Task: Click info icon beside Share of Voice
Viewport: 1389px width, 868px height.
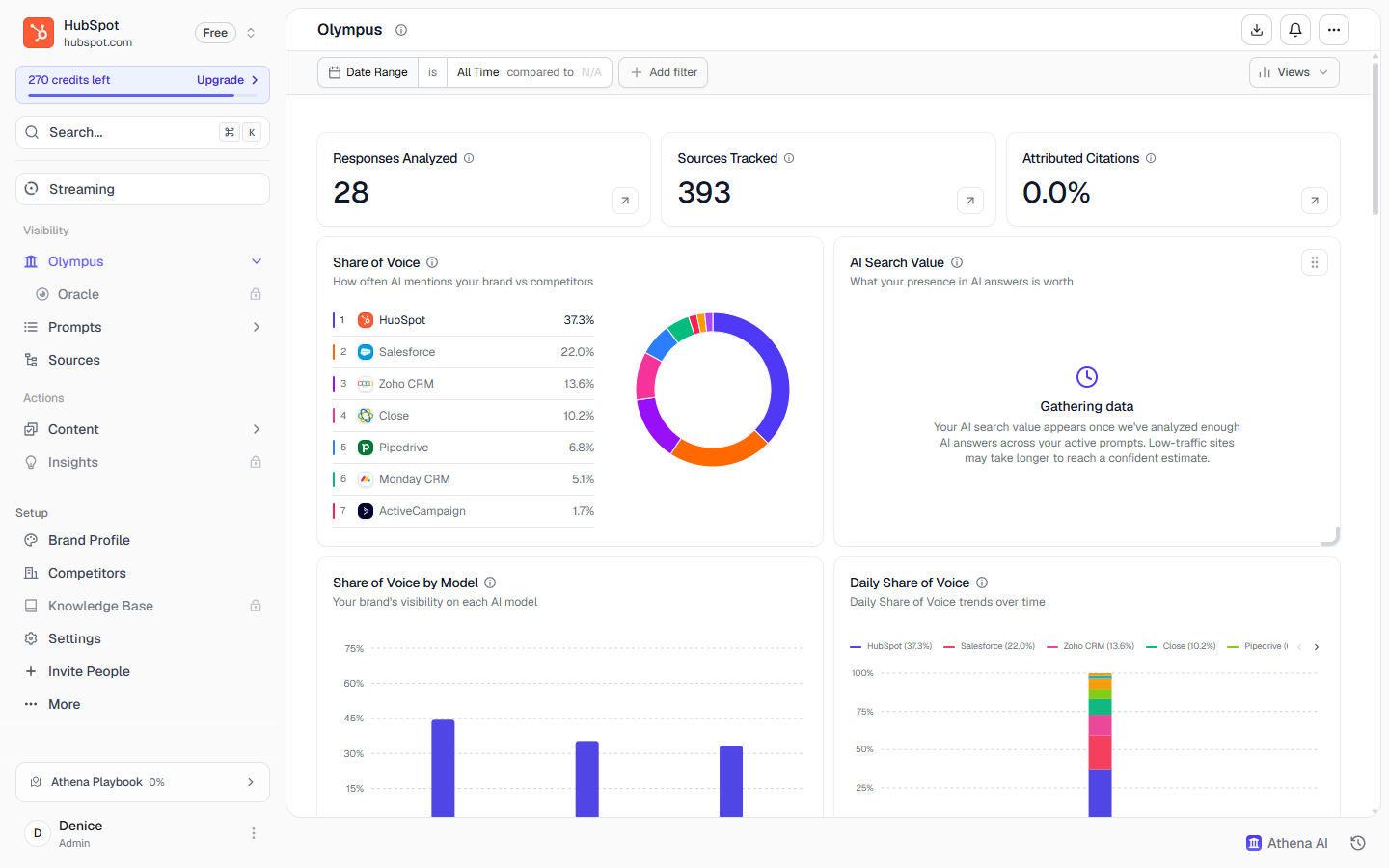Action: 432,262
